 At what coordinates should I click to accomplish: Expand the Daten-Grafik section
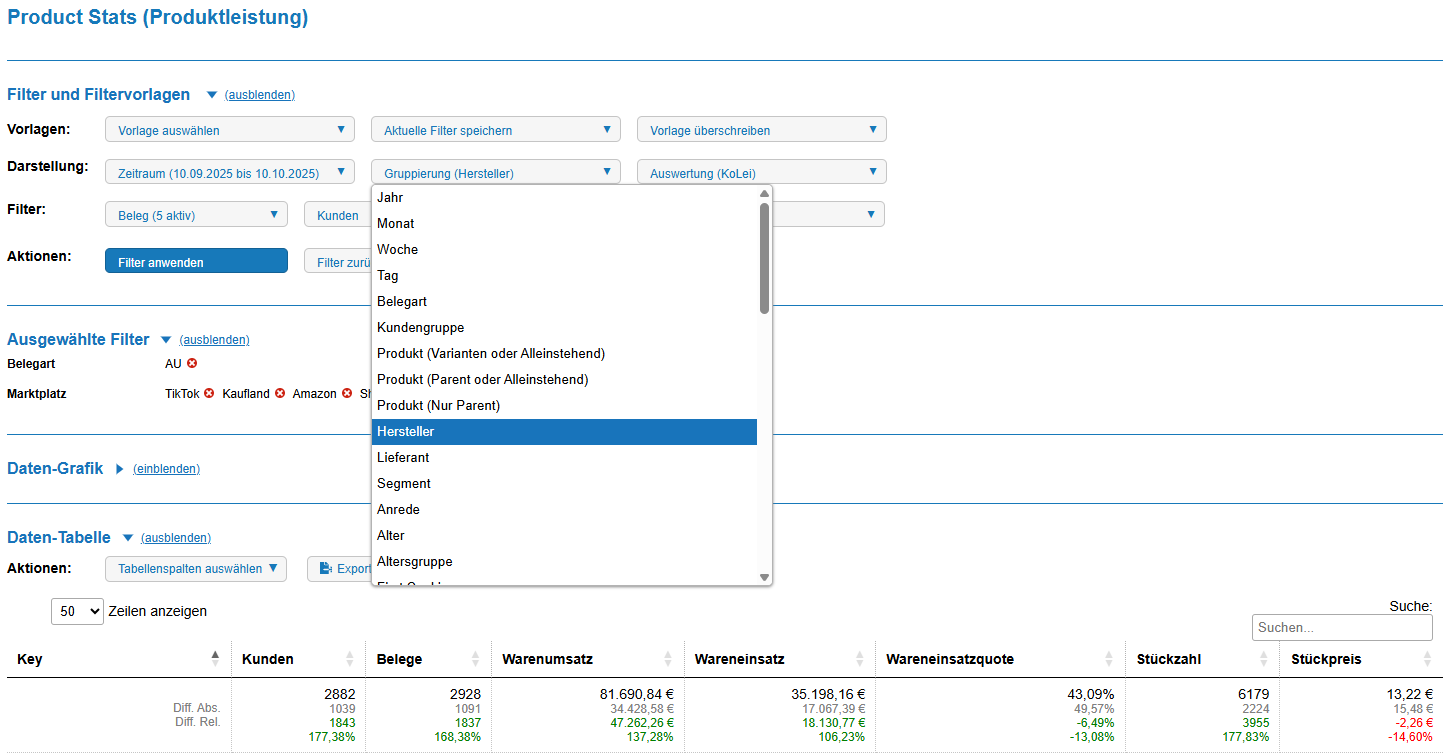(166, 469)
